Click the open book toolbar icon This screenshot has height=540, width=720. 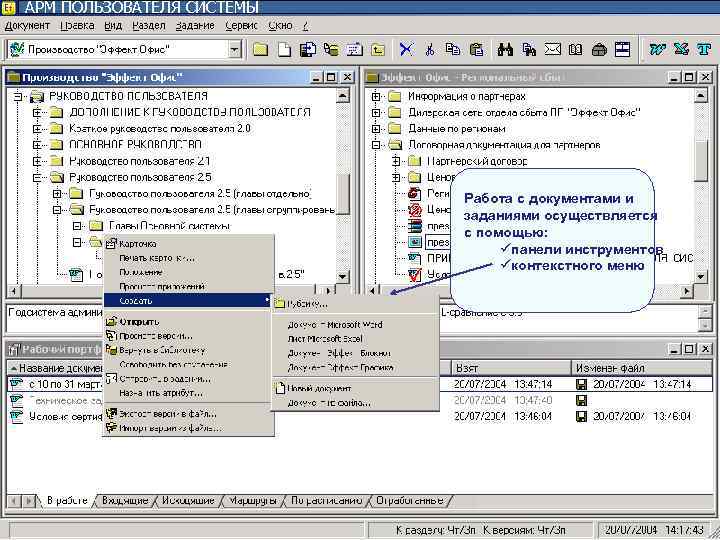575,49
